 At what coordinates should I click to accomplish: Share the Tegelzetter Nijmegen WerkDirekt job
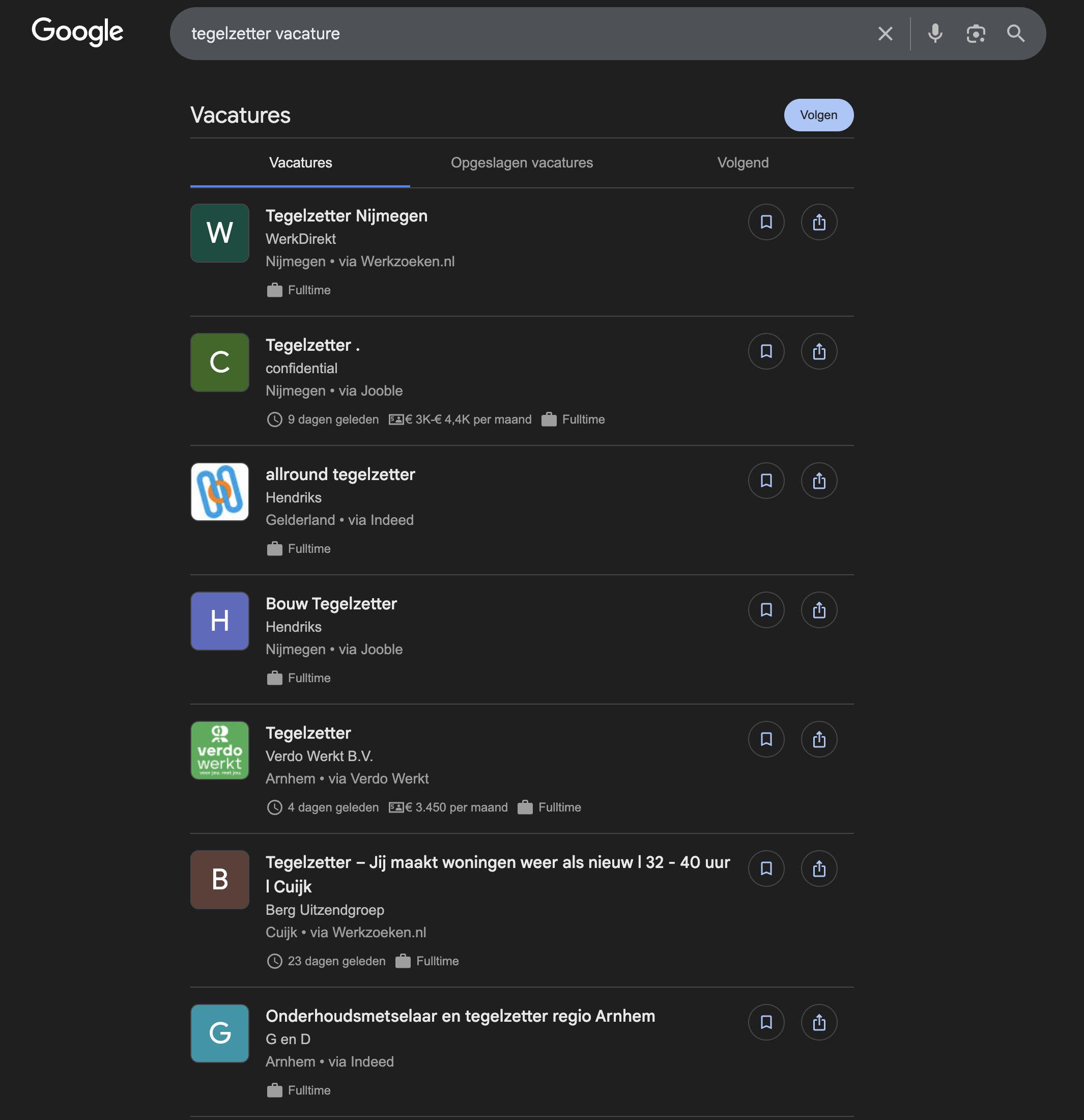point(819,222)
